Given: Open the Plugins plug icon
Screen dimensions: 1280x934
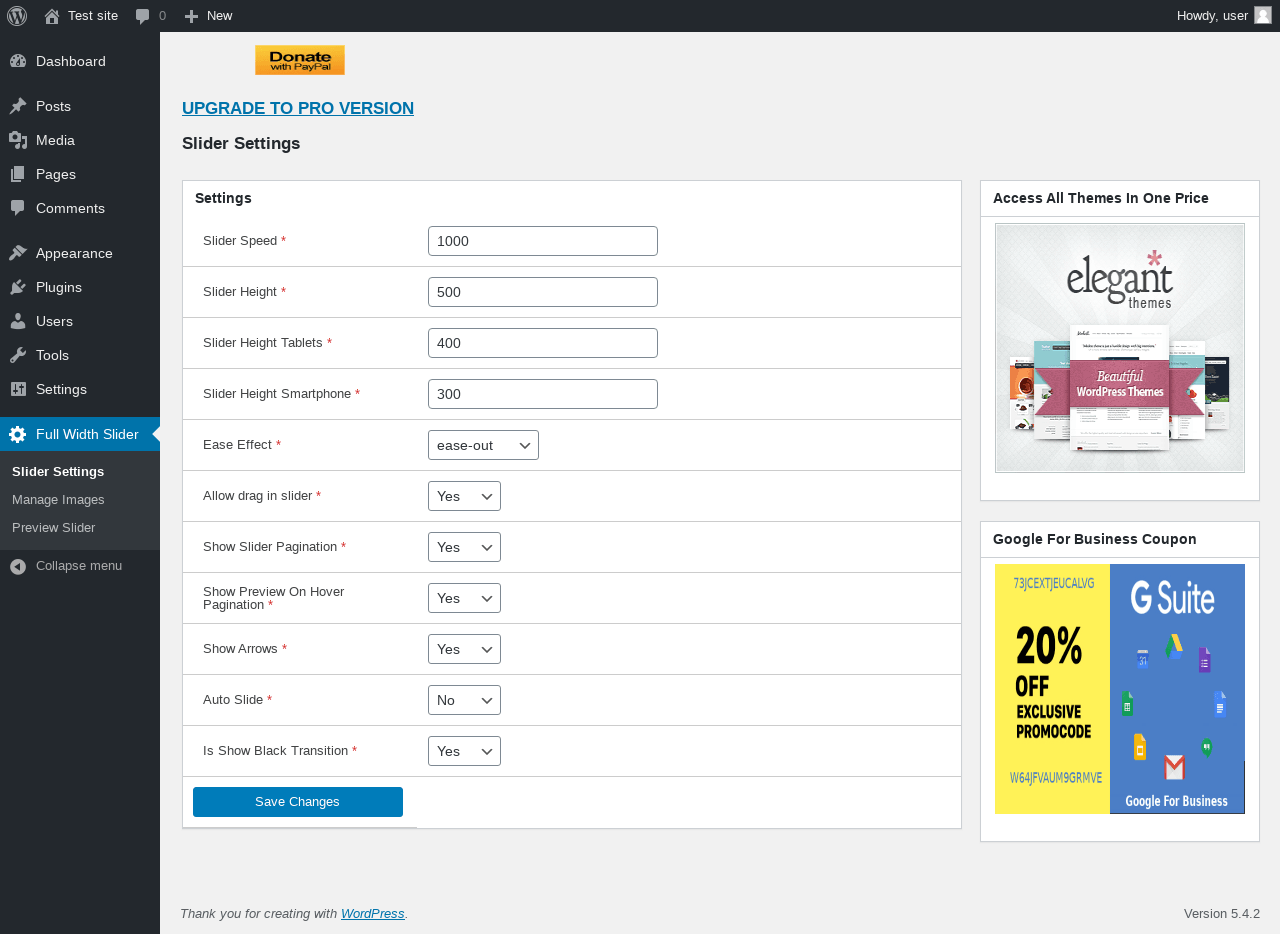Looking at the screenshot, I should point(18,287).
